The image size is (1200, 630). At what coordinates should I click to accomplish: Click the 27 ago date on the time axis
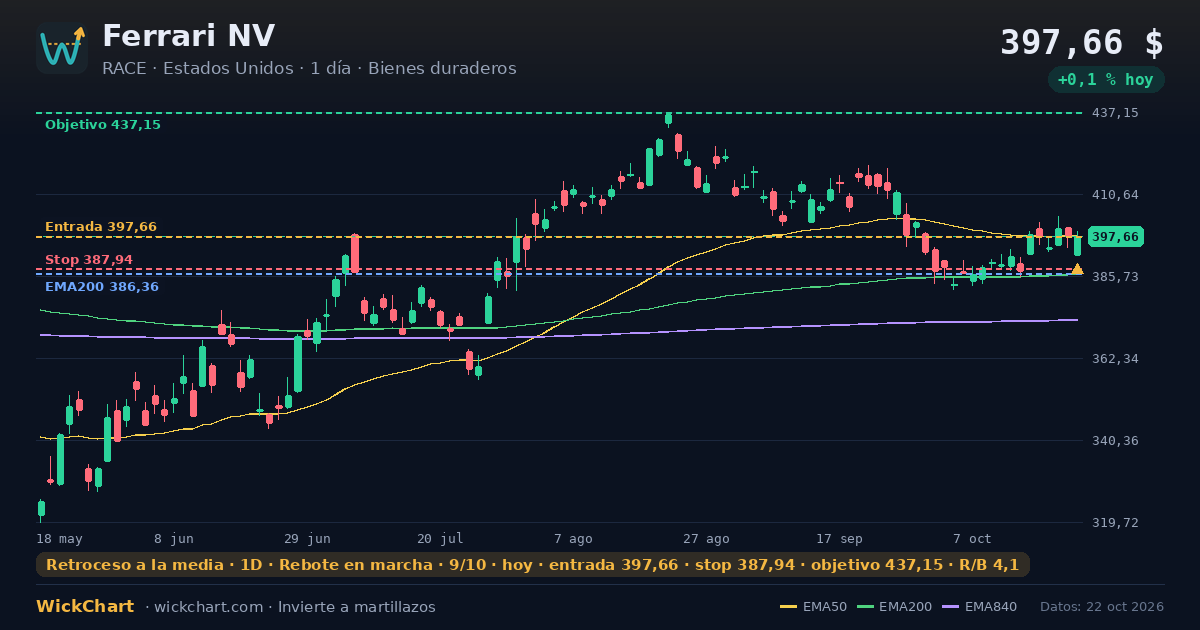706,538
